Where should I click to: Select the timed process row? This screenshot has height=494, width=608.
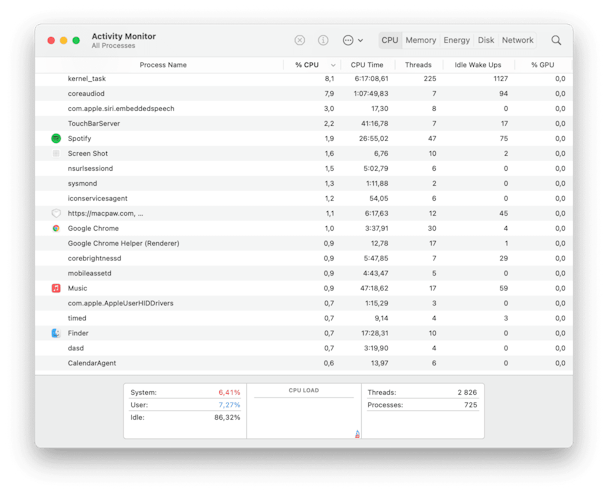[304, 318]
